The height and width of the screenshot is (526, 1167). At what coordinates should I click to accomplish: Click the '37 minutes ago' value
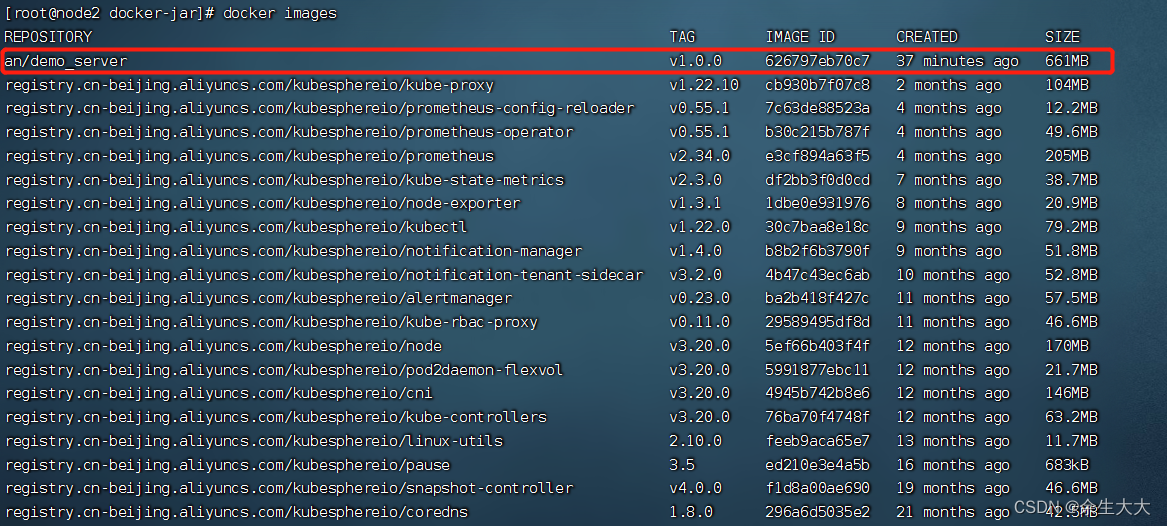click(x=957, y=61)
